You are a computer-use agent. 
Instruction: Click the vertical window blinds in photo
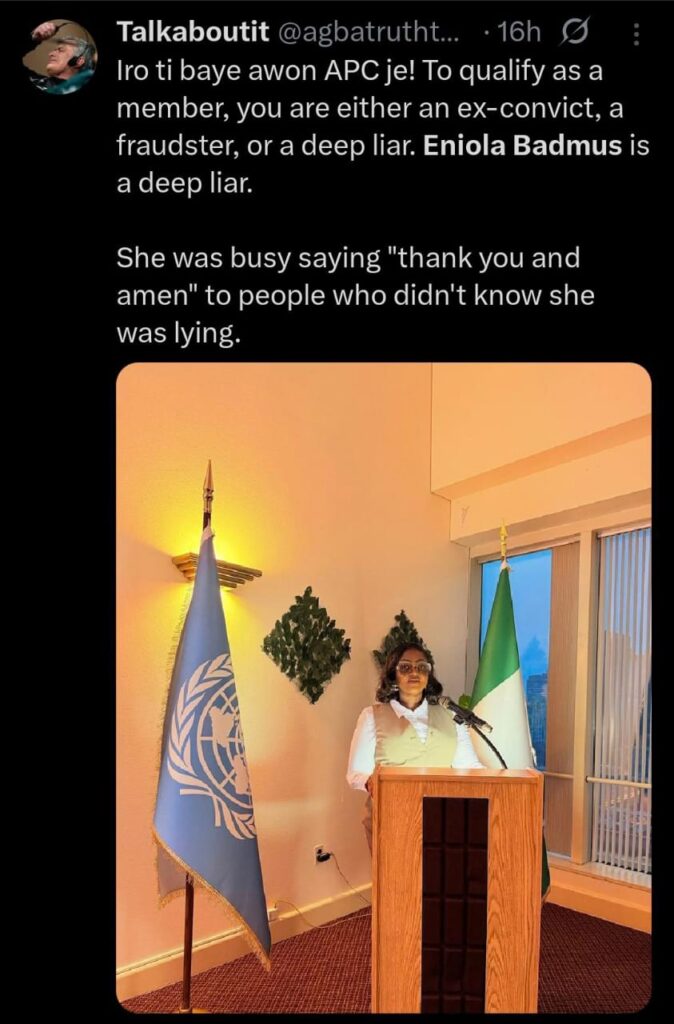pyautogui.click(x=624, y=698)
